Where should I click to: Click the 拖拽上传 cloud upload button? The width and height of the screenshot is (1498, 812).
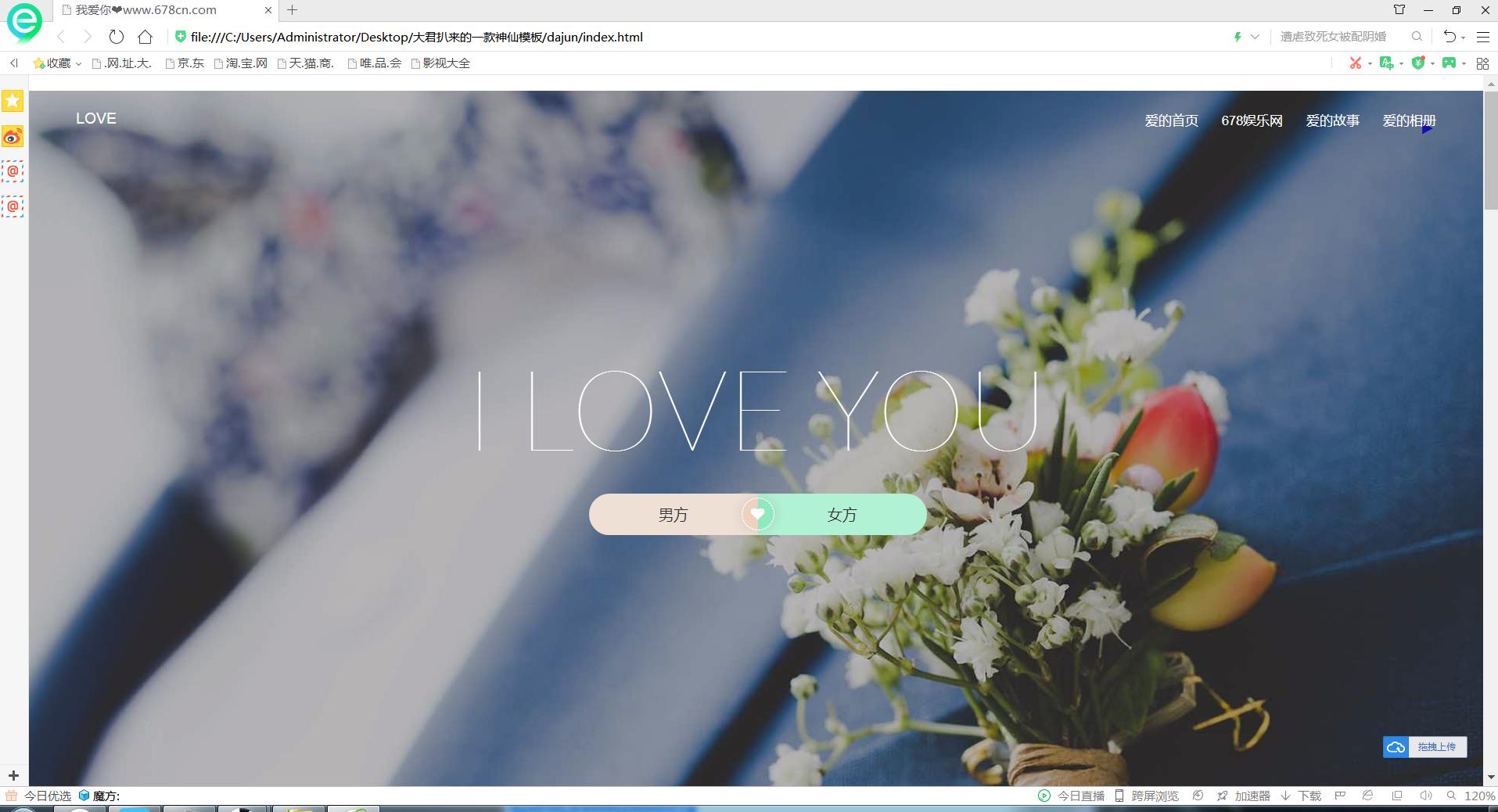click(1424, 747)
